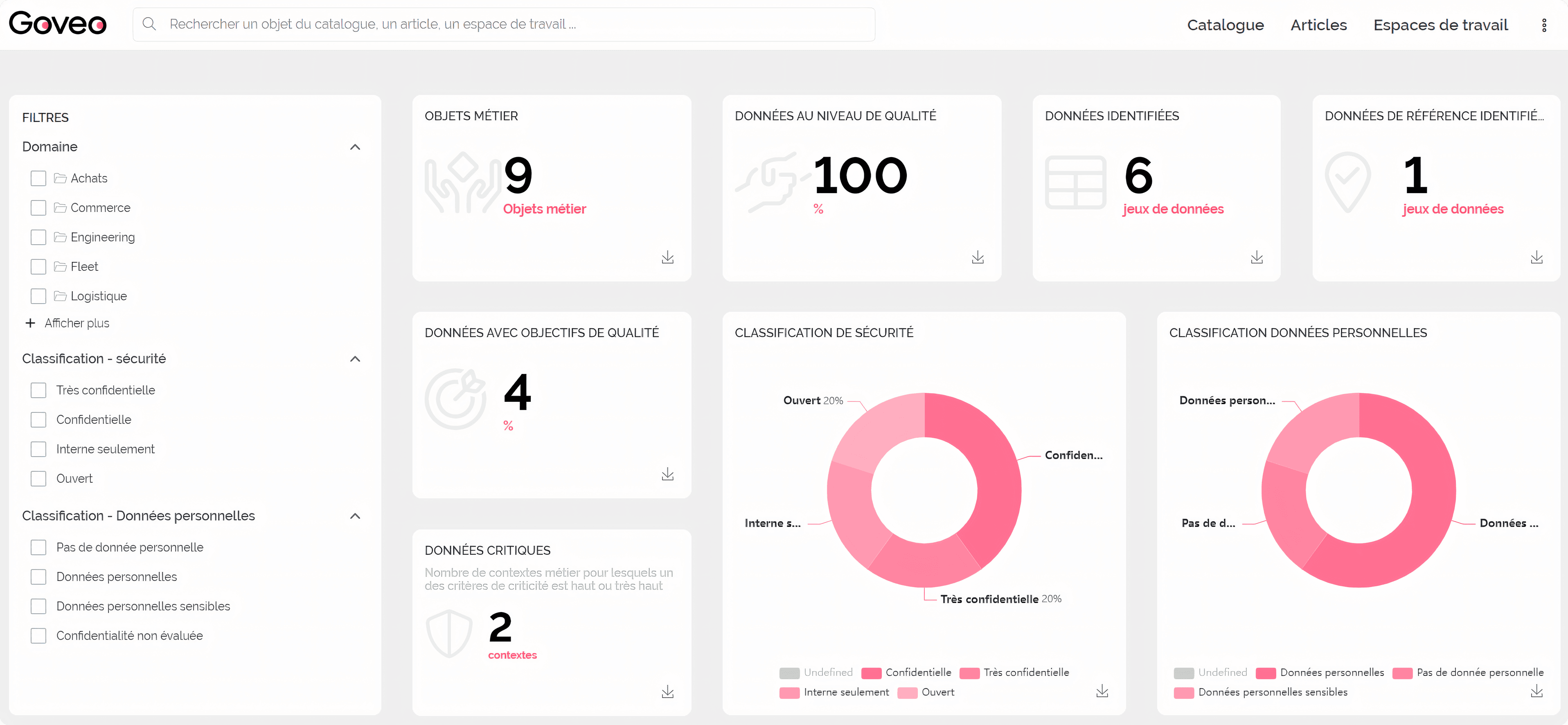Tick the Interne seulement checkbox

tap(38, 449)
